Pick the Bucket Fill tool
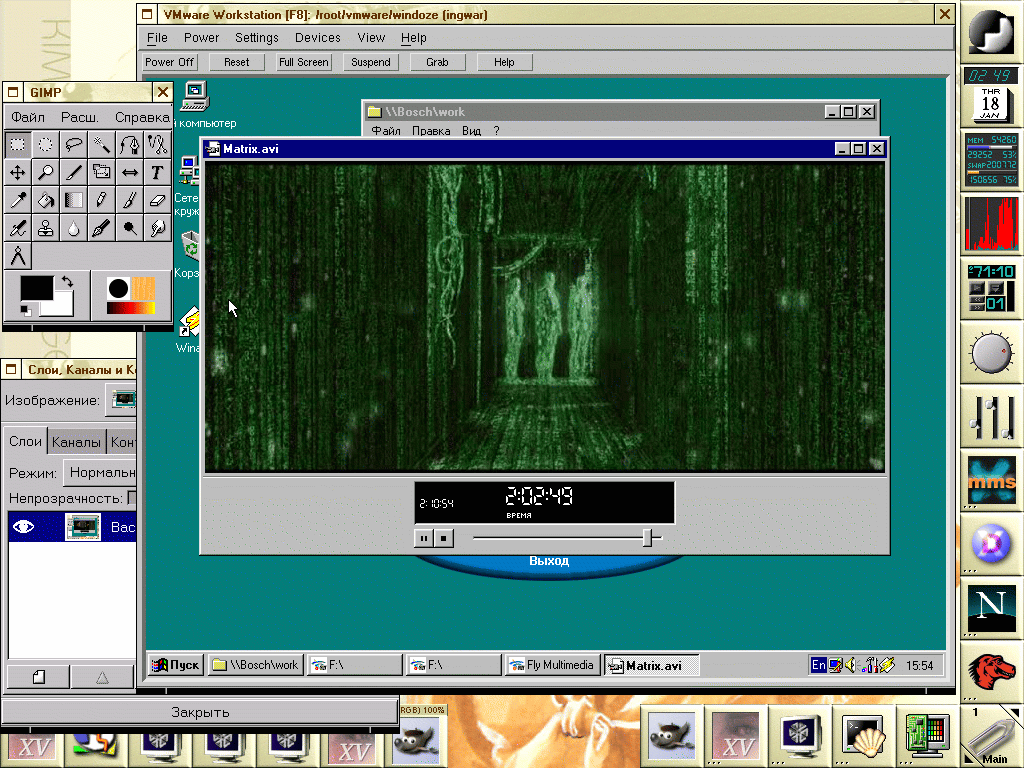Image resolution: width=1024 pixels, height=768 pixels. coord(46,200)
